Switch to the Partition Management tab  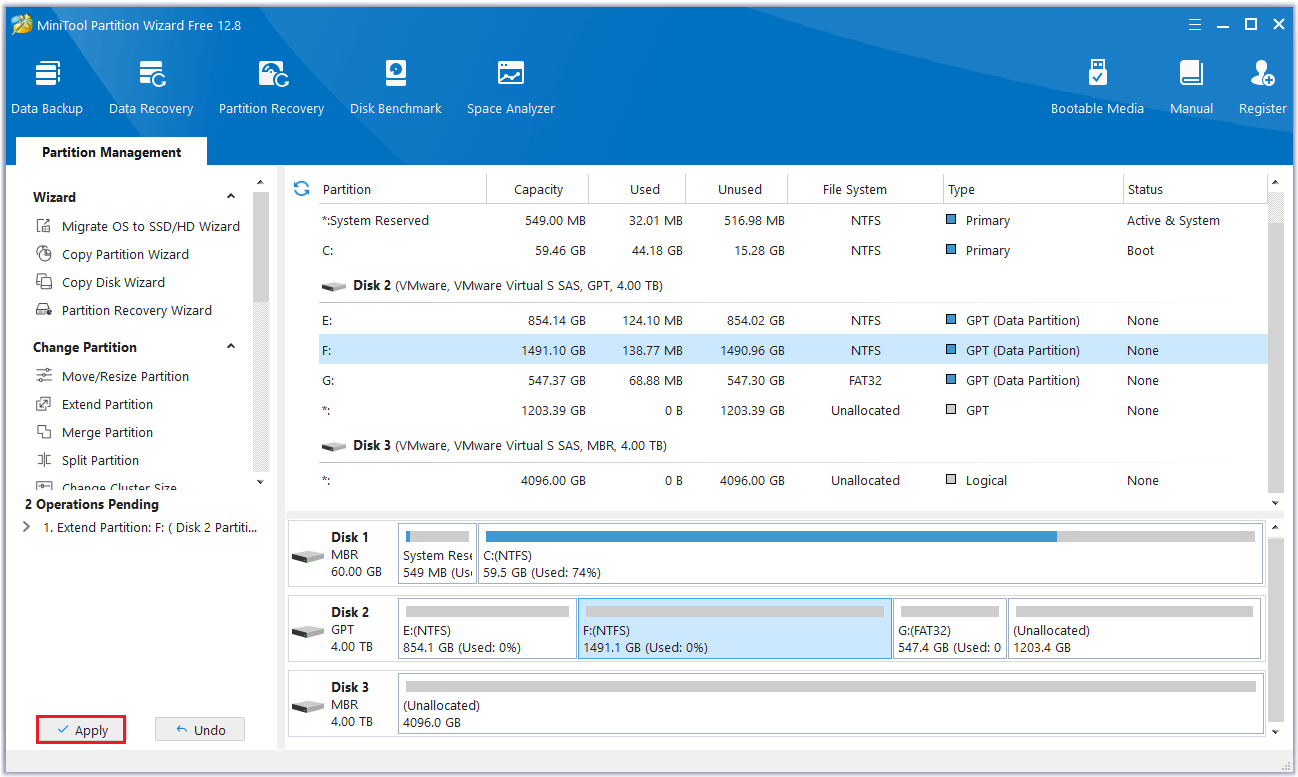point(111,152)
